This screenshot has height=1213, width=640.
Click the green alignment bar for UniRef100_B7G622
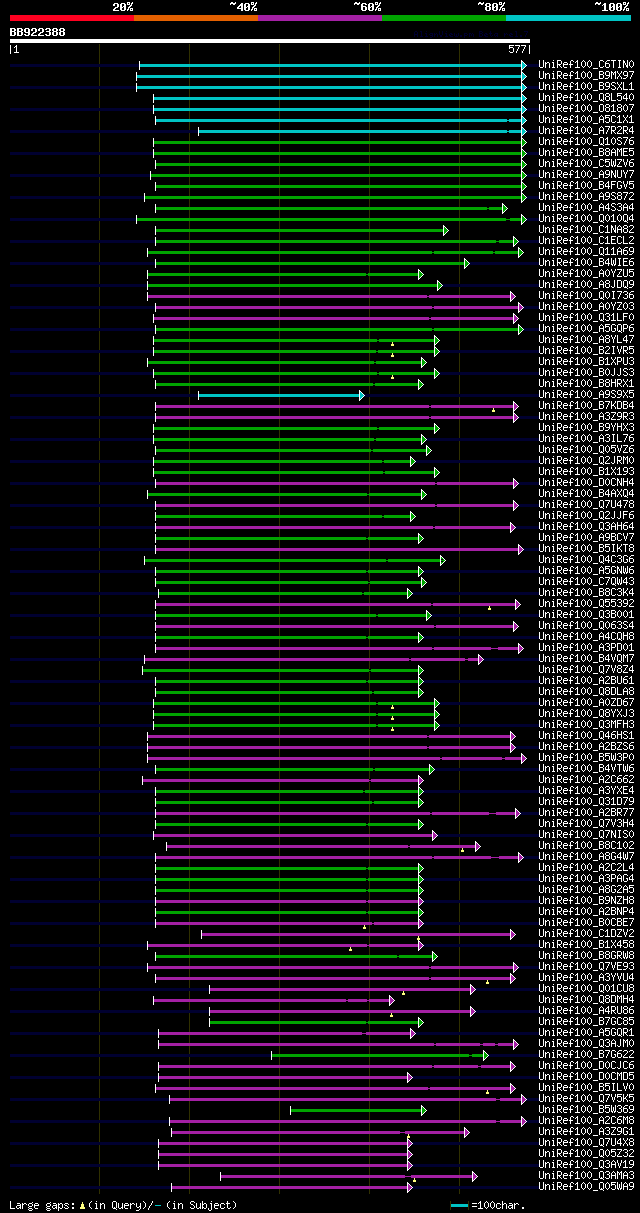coord(379,1055)
